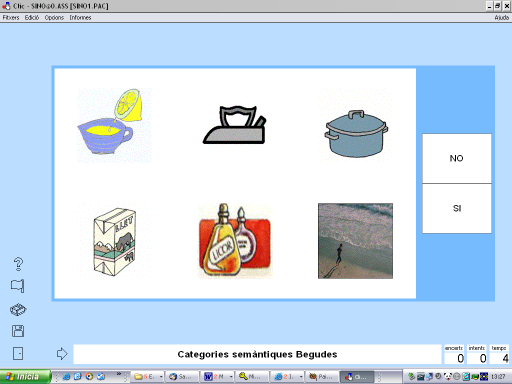
Task: Click the intents counter
Action: (x=477, y=354)
